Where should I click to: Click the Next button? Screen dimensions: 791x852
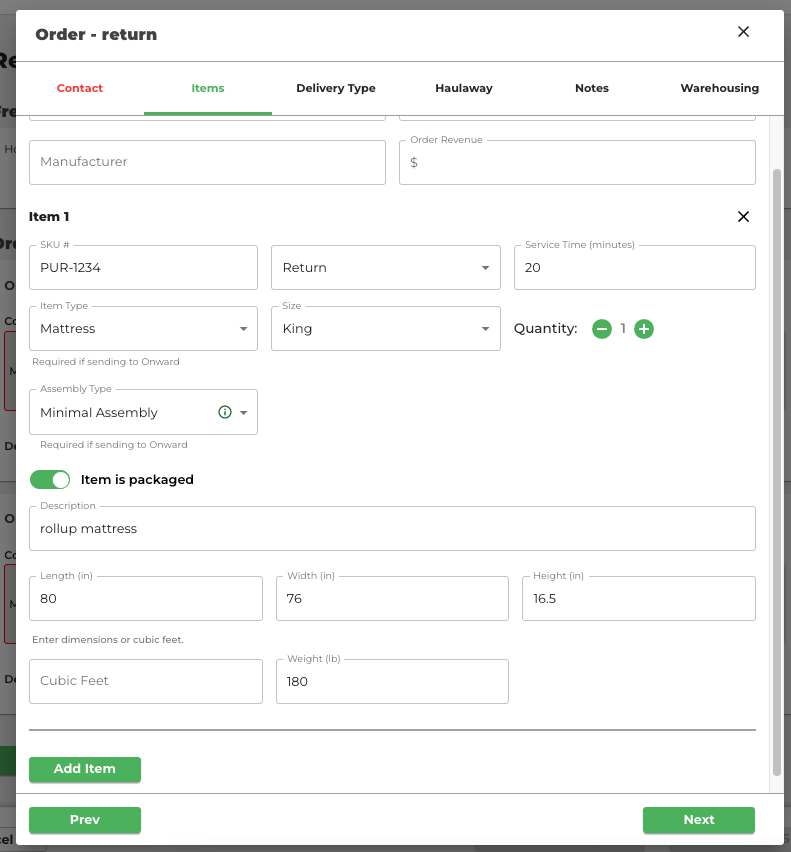click(698, 820)
